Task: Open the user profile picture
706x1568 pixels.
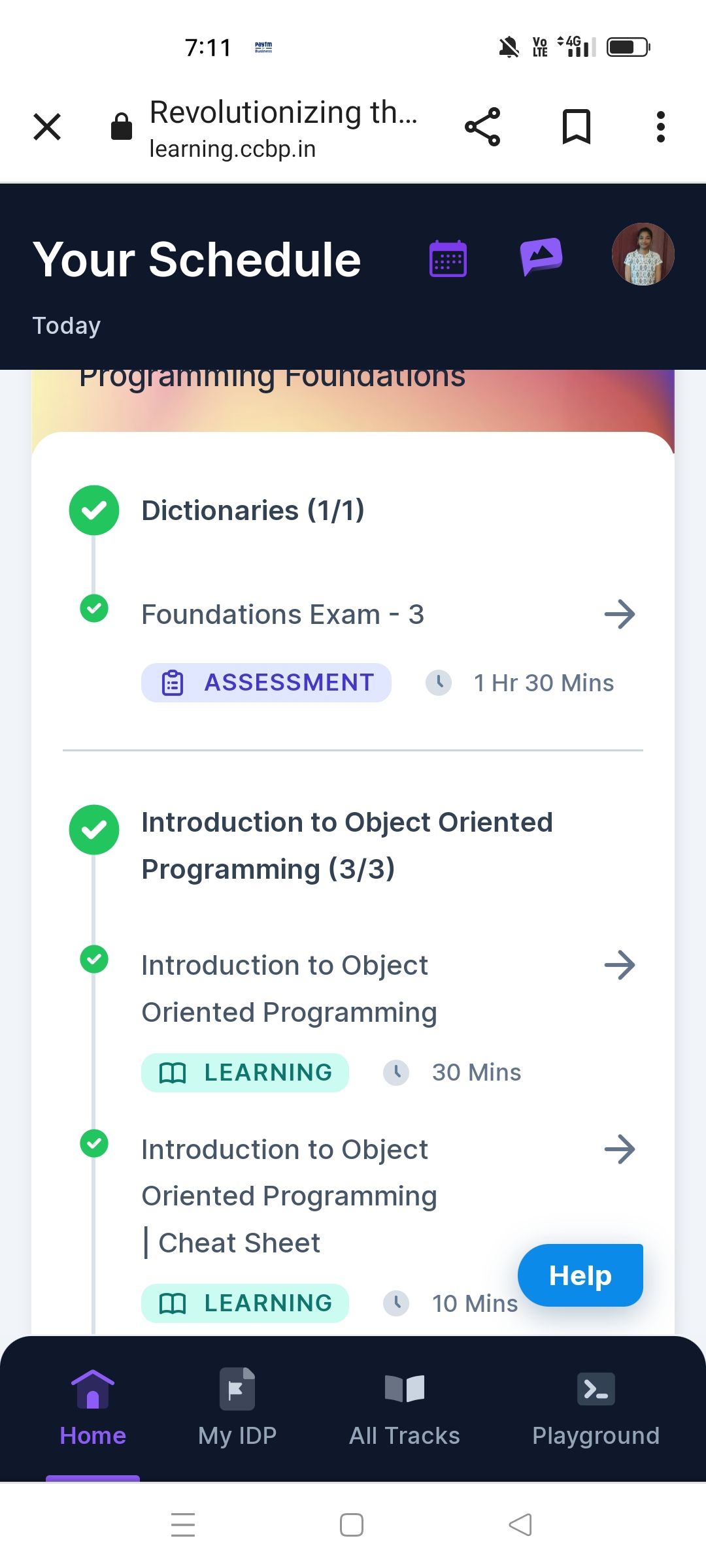Action: click(643, 254)
